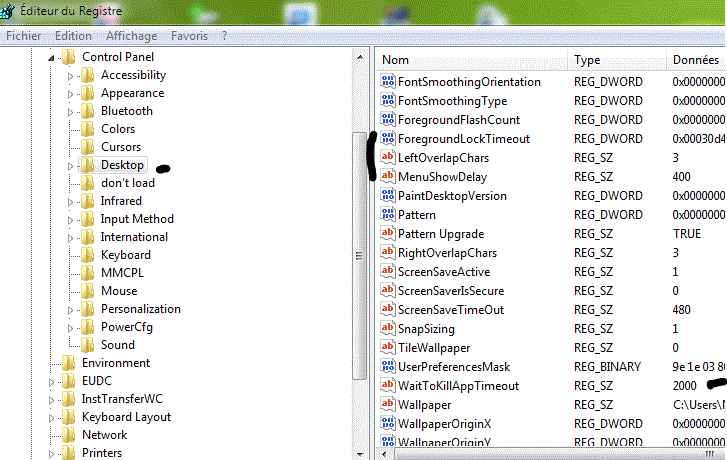The width and height of the screenshot is (727, 460).
Task: Click the Registry Editor title bar icon
Action: coord(6,11)
